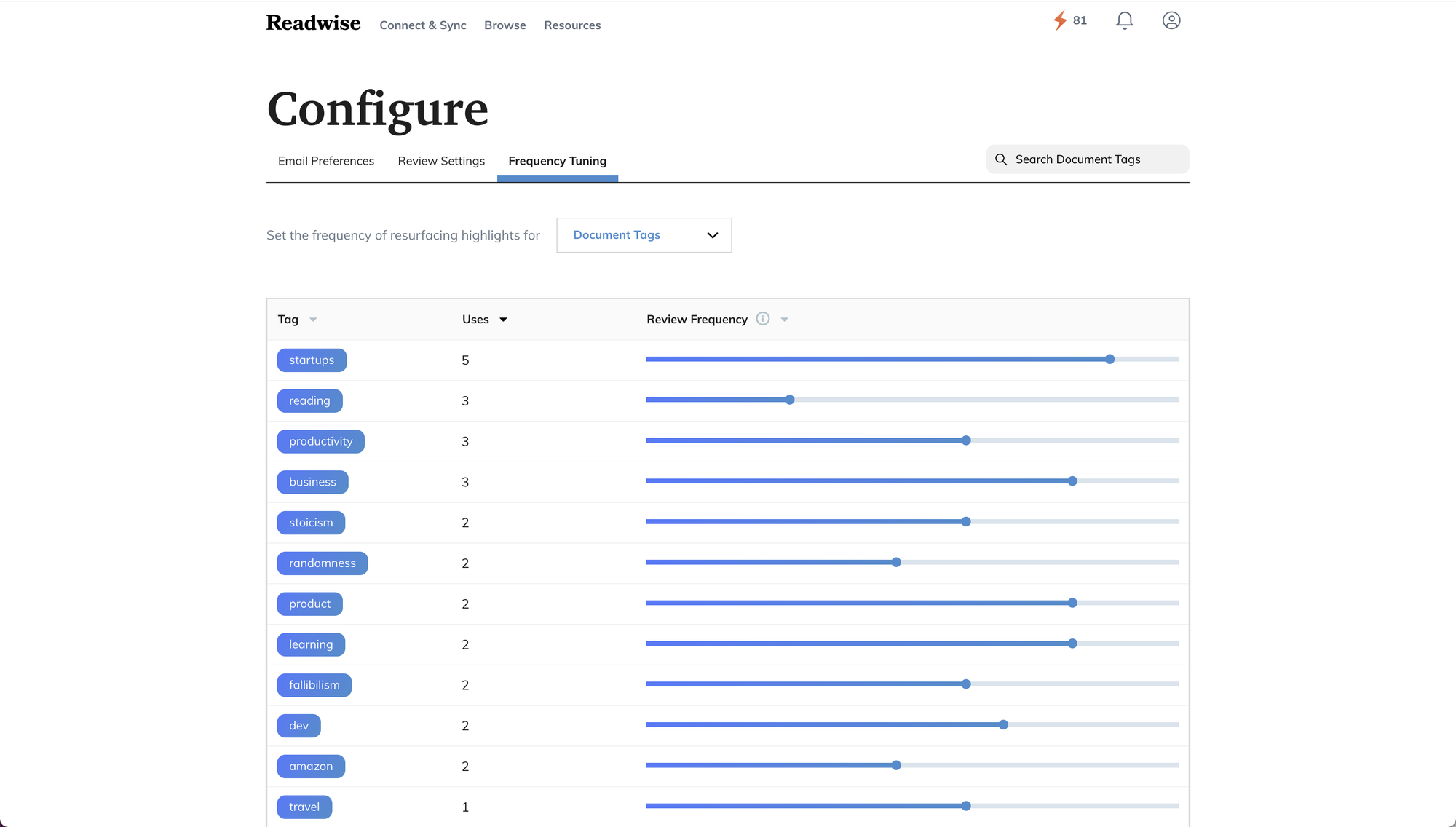Click the learning frequency slider handle
Image resolution: width=1456 pixels, height=827 pixels.
(x=1073, y=644)
